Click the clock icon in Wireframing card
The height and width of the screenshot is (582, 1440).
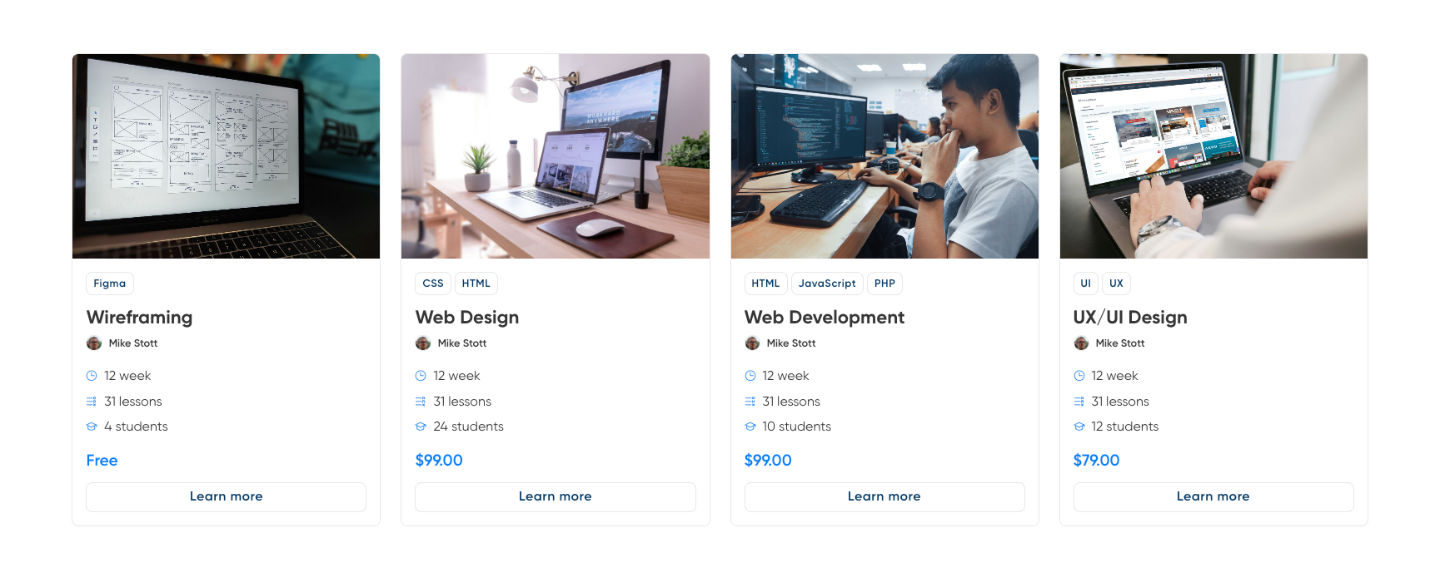[92, 376]
